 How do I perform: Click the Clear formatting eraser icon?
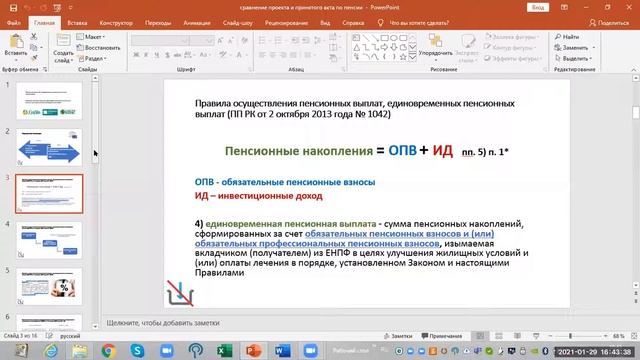(x=244, y=40)
